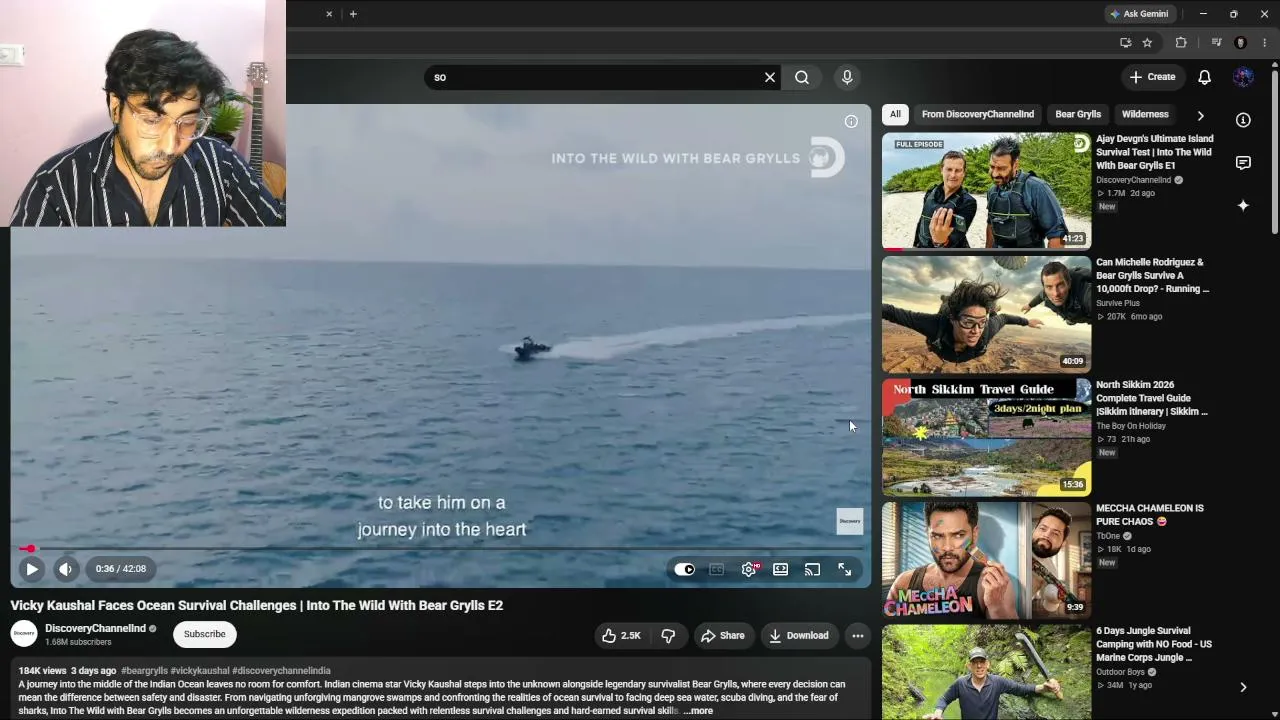Play the paused video
The image size is (1280, 720).
pos(32,569)
